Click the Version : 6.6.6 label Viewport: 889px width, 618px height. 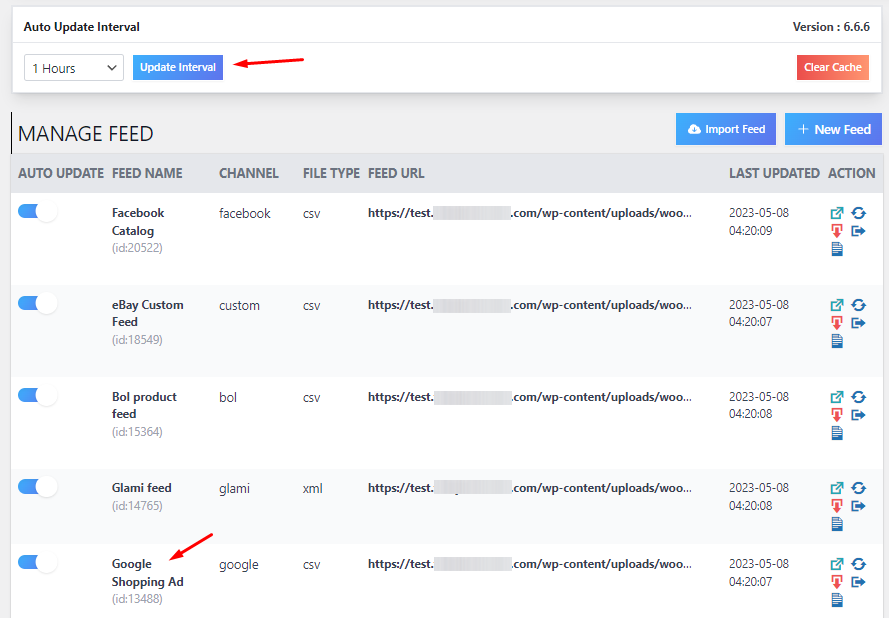pyautogui.click(x=831, y=27)
